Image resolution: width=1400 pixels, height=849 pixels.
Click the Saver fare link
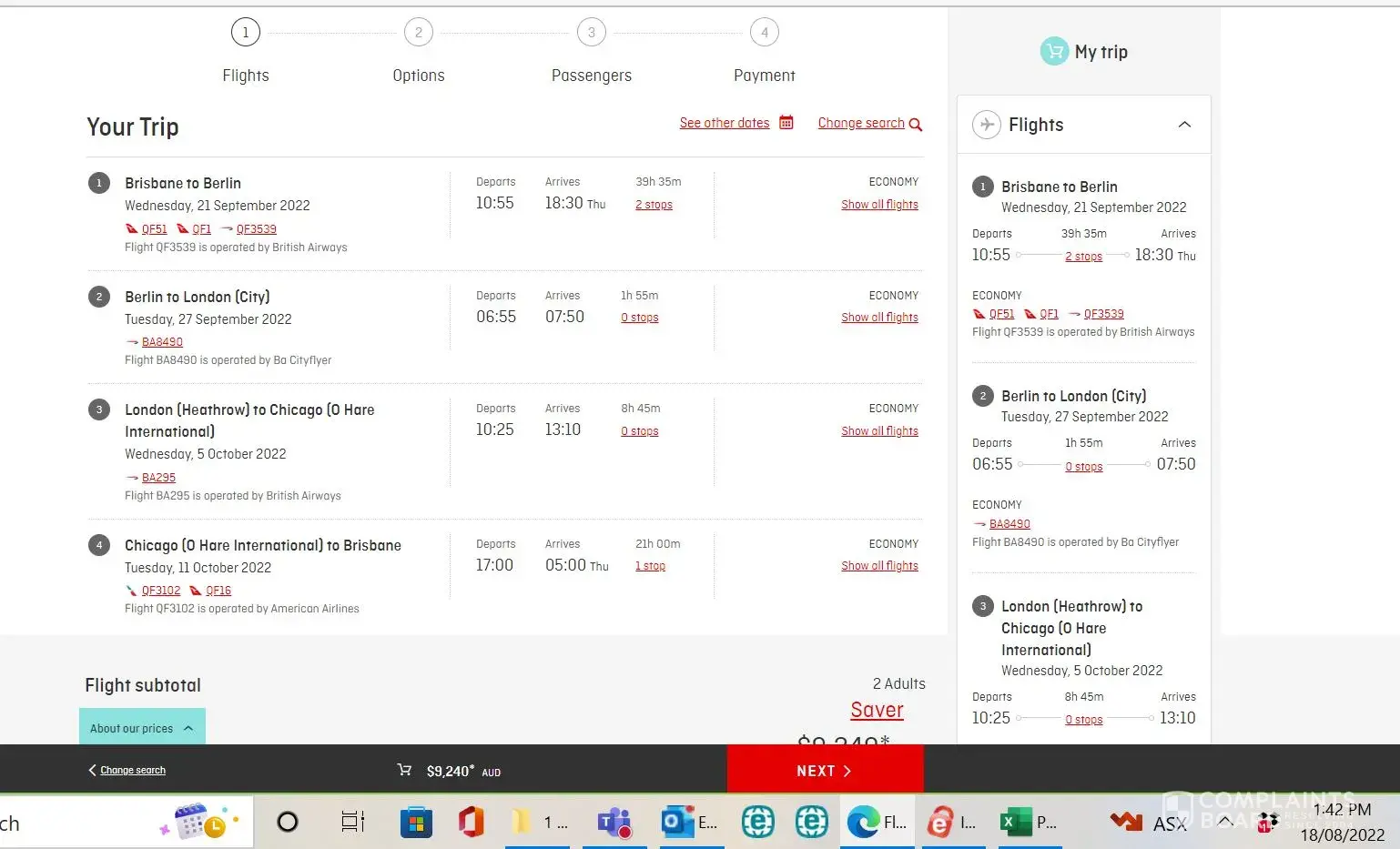click(877, 710)
